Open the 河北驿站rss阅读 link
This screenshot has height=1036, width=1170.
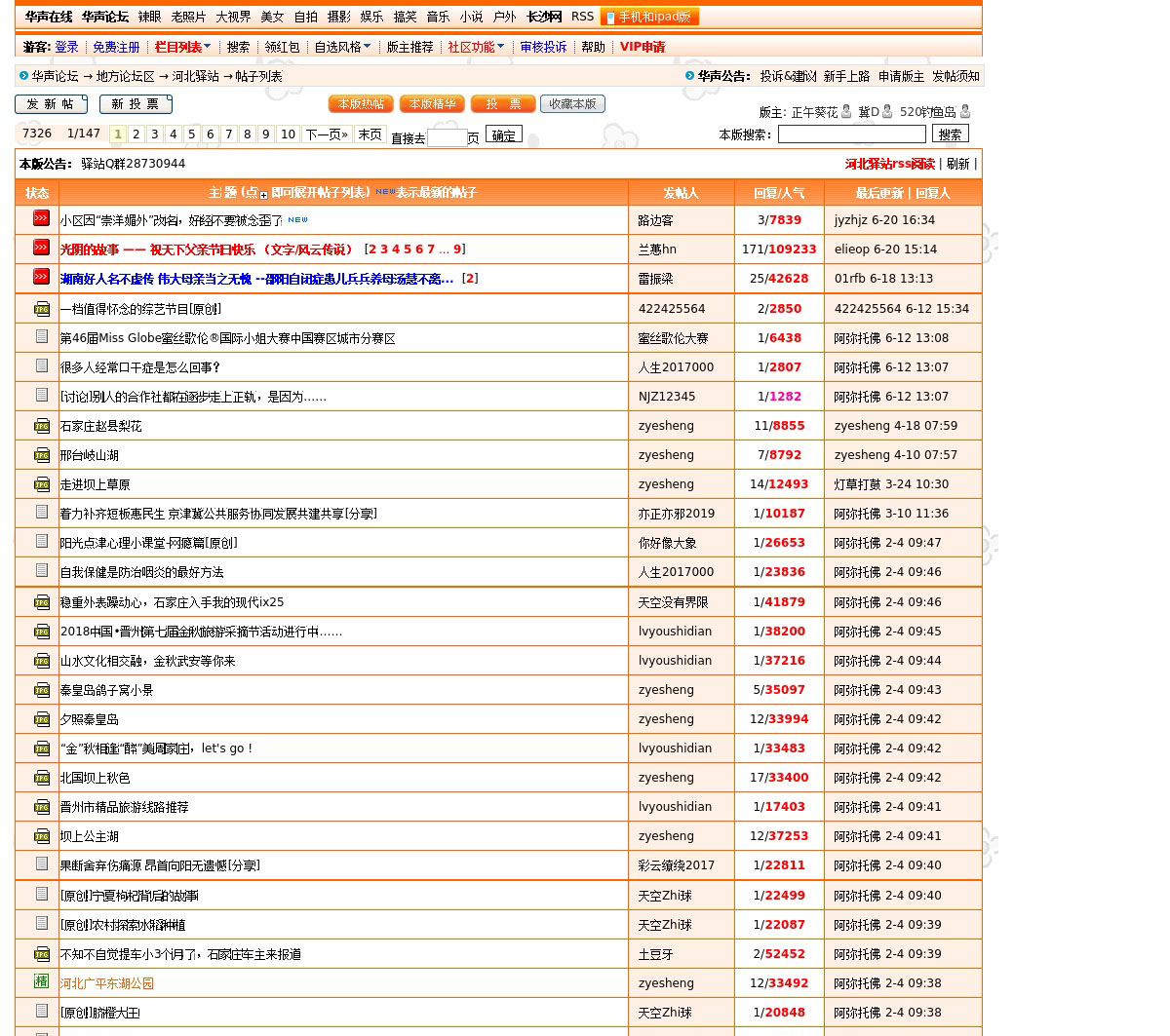tap(889, 164)
